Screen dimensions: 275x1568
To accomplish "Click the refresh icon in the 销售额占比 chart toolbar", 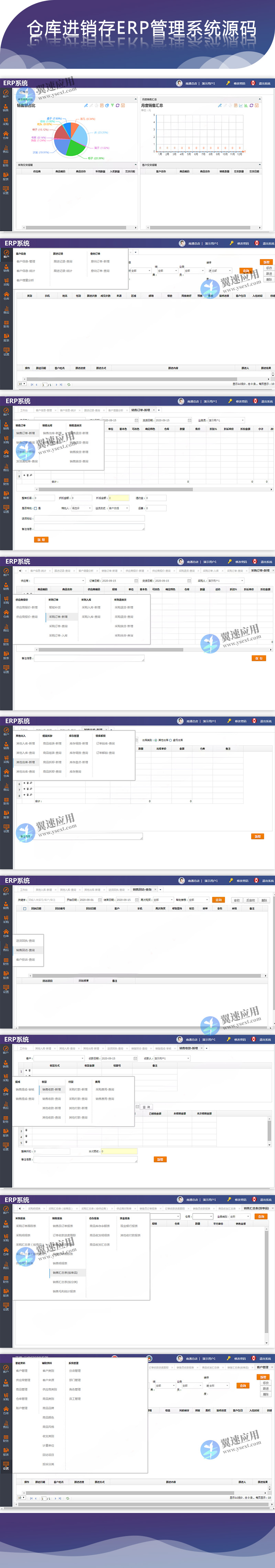I will click(x=118, y=105).
